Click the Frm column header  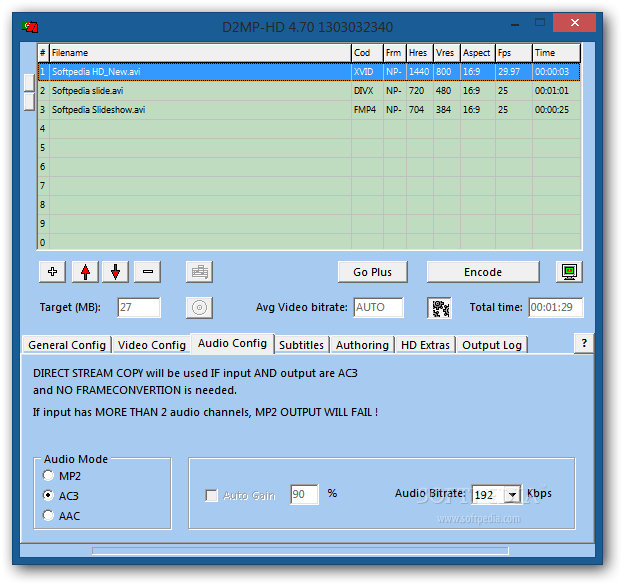pos(395,53)
